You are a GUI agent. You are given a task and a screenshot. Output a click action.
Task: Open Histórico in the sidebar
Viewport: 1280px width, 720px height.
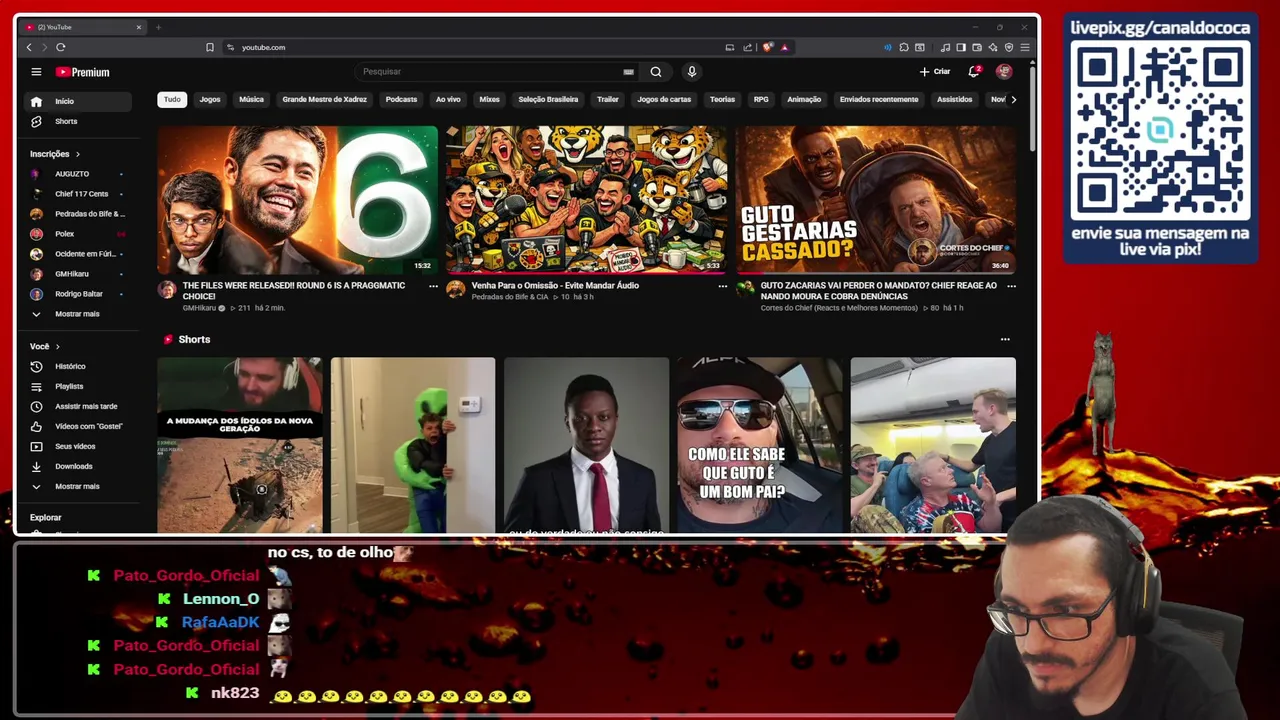[x=78, y=366]
